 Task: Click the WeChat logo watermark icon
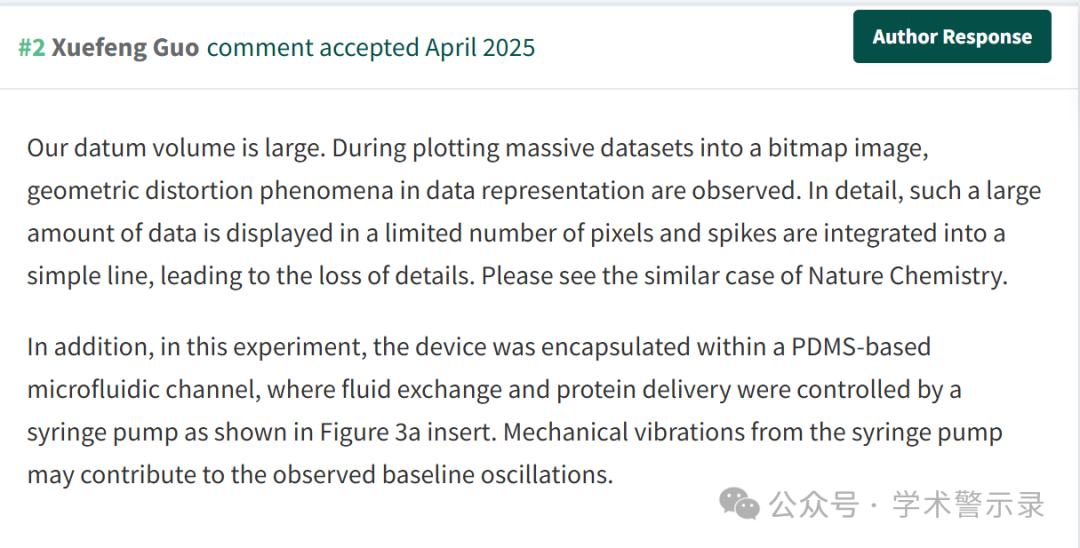click(x=739, y=503)
